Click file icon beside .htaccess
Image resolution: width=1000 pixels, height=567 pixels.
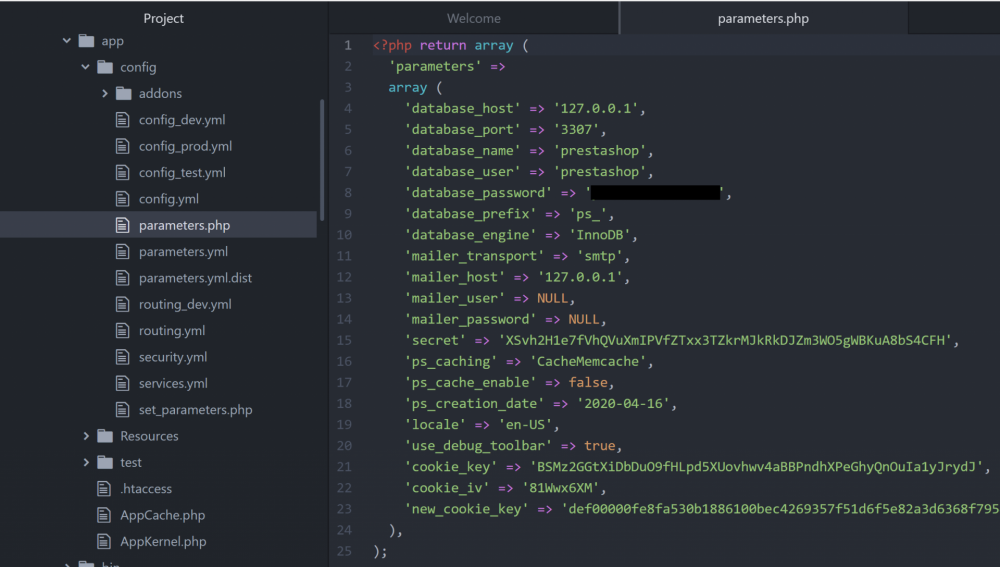point(104,489)
